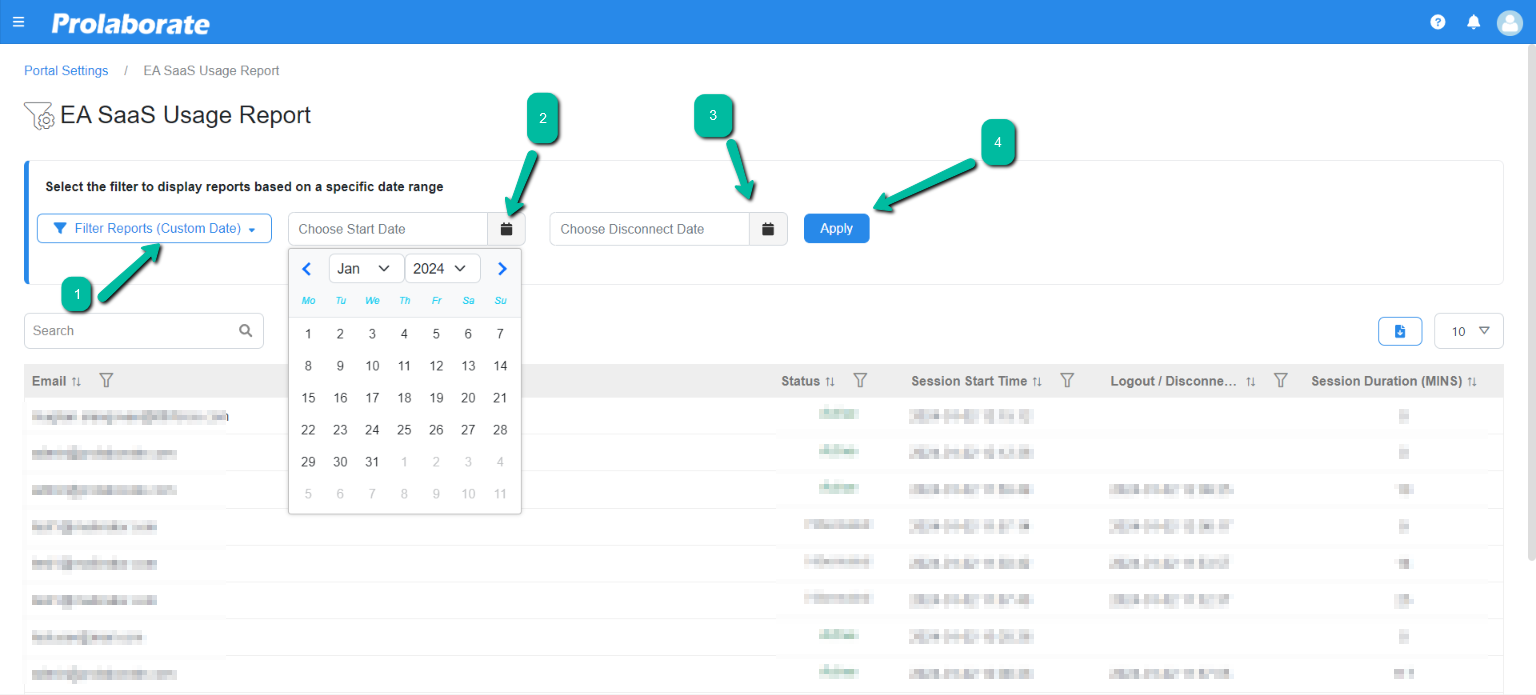Viewport: 1536px width, 695px height.
Task: Filter the Session Start Time column
Action: (1067, 381)
